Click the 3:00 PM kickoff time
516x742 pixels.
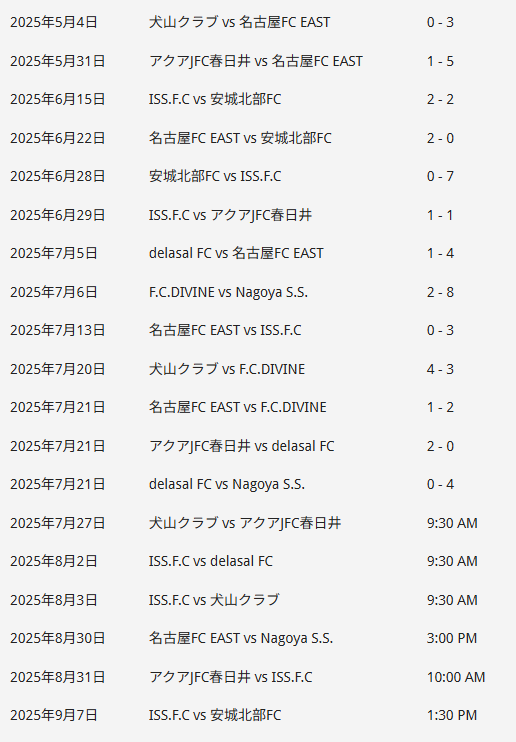(452, 638)
